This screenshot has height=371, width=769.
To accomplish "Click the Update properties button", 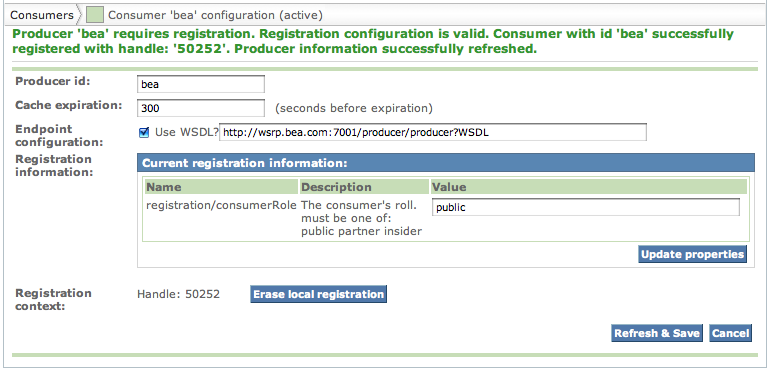I will pos(692,254).
